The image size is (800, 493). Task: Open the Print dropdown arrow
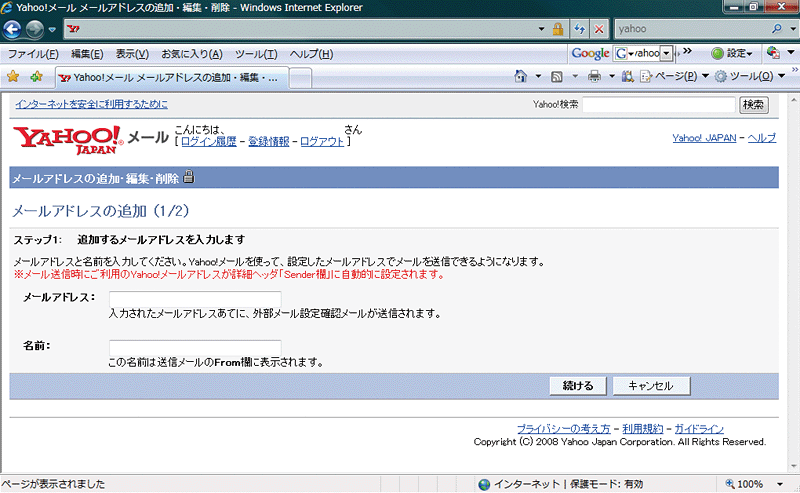pyautogui.click(x=612, y=77)
